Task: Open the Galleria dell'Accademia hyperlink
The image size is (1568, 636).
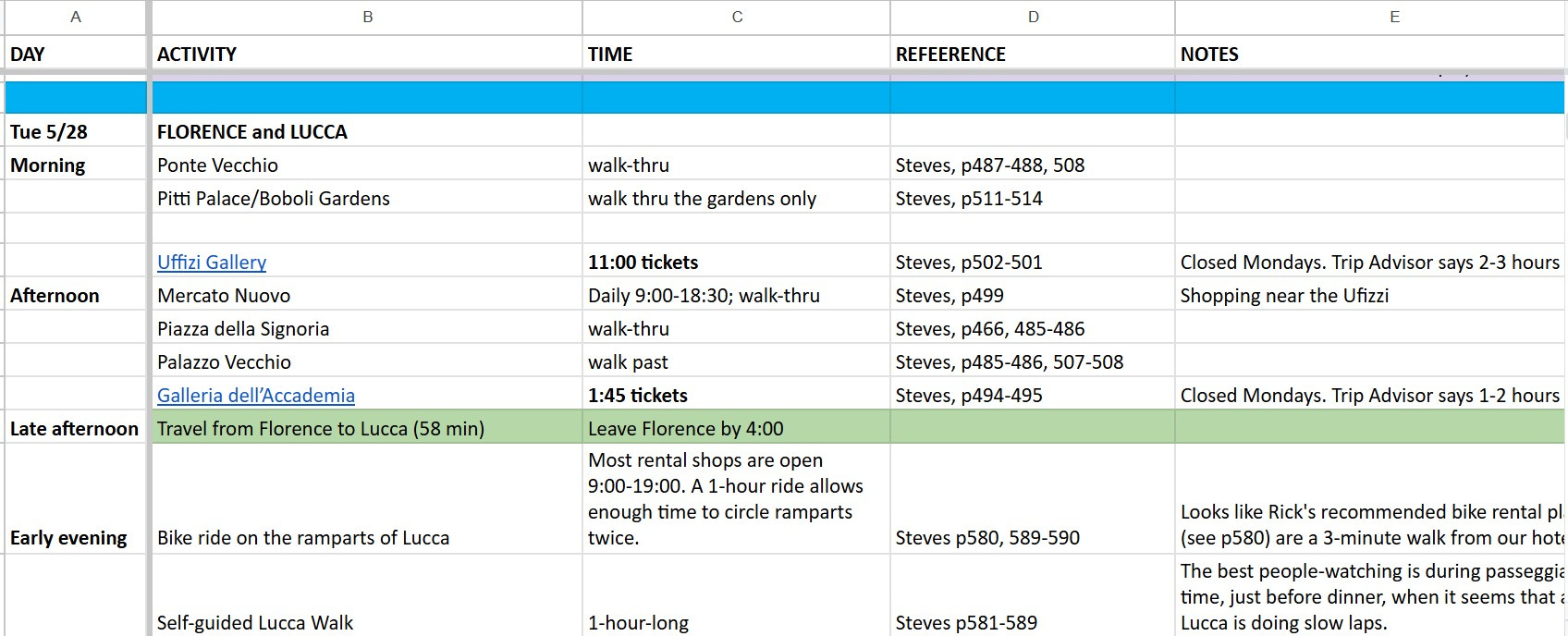Action: (256, 396)
